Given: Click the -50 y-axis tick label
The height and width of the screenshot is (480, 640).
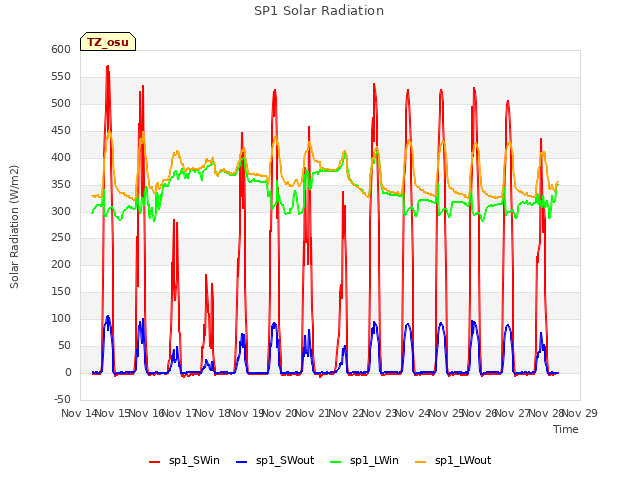Looking at the screenshot, I should coord(62,399).
